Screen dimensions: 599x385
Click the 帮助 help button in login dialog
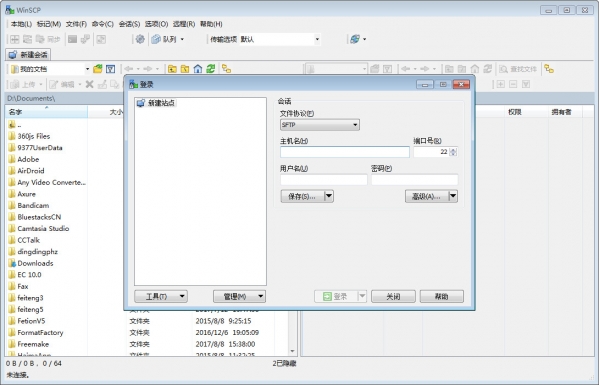tap(442, 296)
